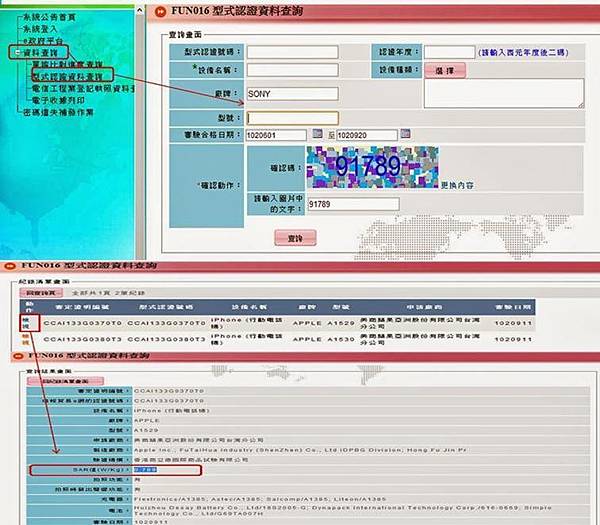The image size is (600, 525).
Task: Click the 設備名稱 column header in the results table
Action: click(249, 307)
